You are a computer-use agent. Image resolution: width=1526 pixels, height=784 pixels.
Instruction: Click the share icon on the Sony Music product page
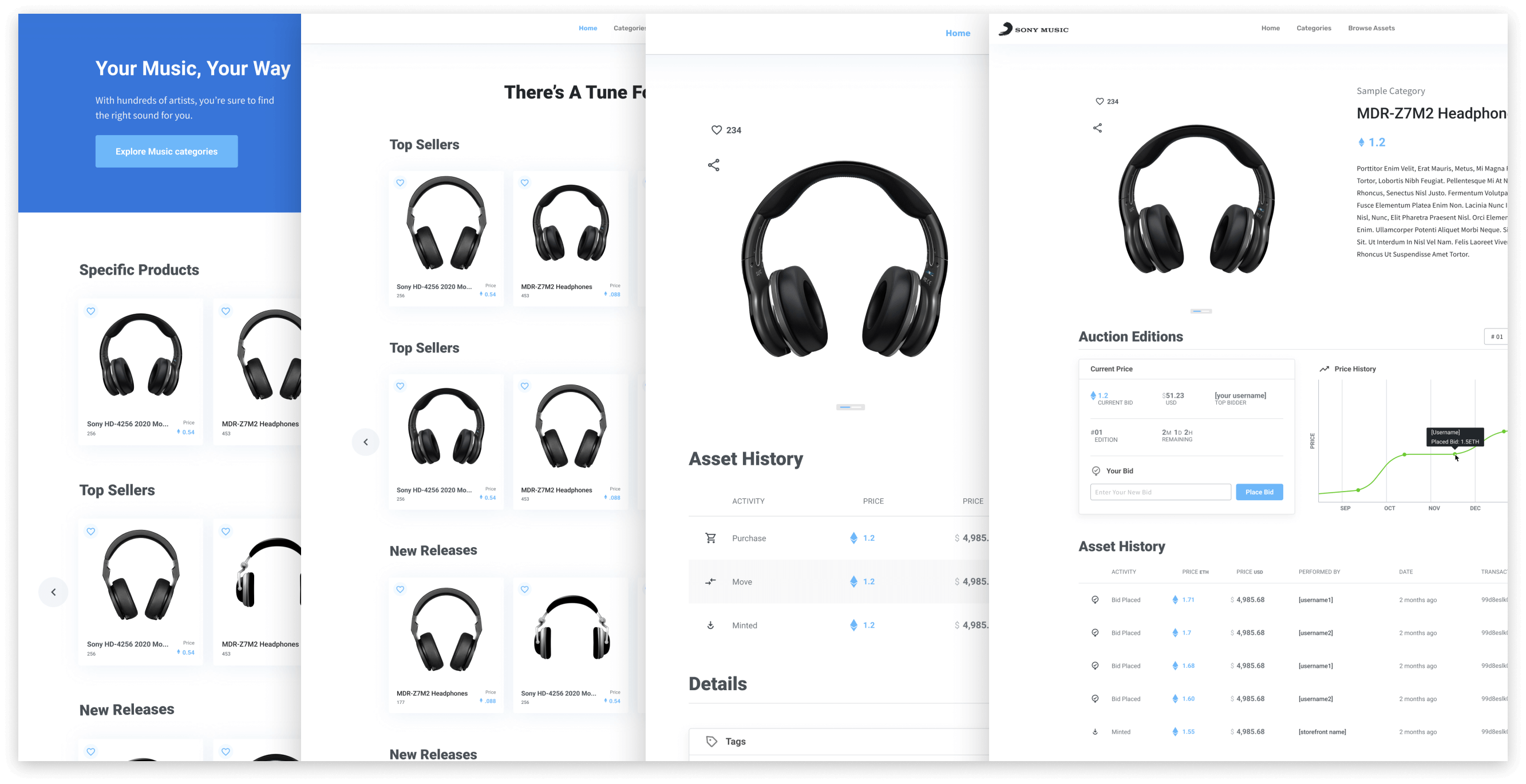coord(1097,128)
